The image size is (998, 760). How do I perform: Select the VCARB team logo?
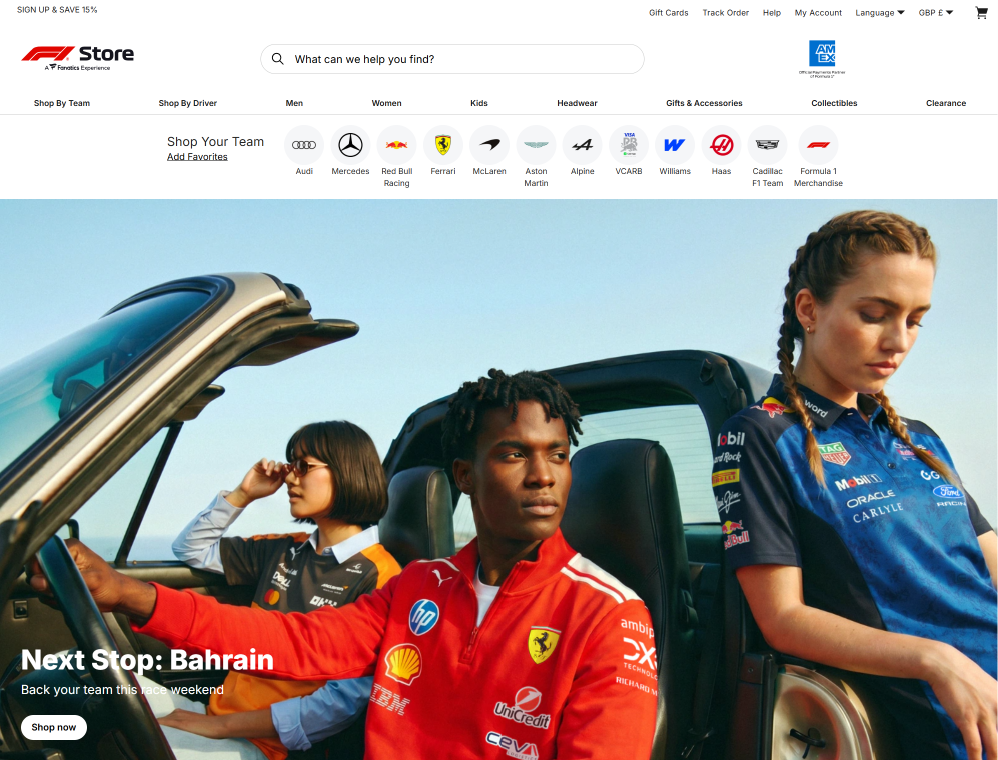pos(629,145)
